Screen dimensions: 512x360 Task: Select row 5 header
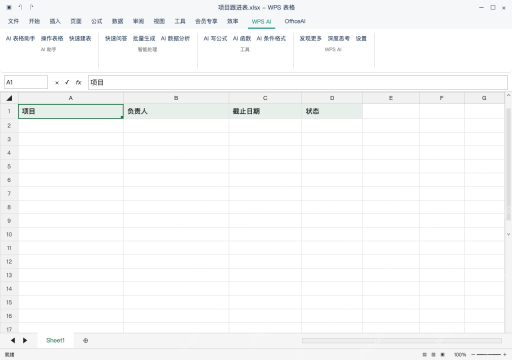point(9,166)
